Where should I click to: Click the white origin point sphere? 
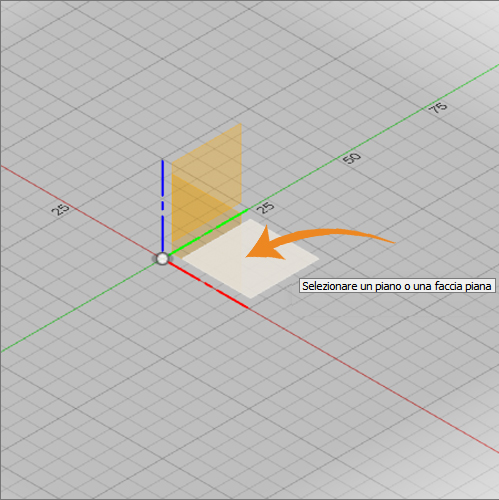pyautogui.click(x=162, y=259)
